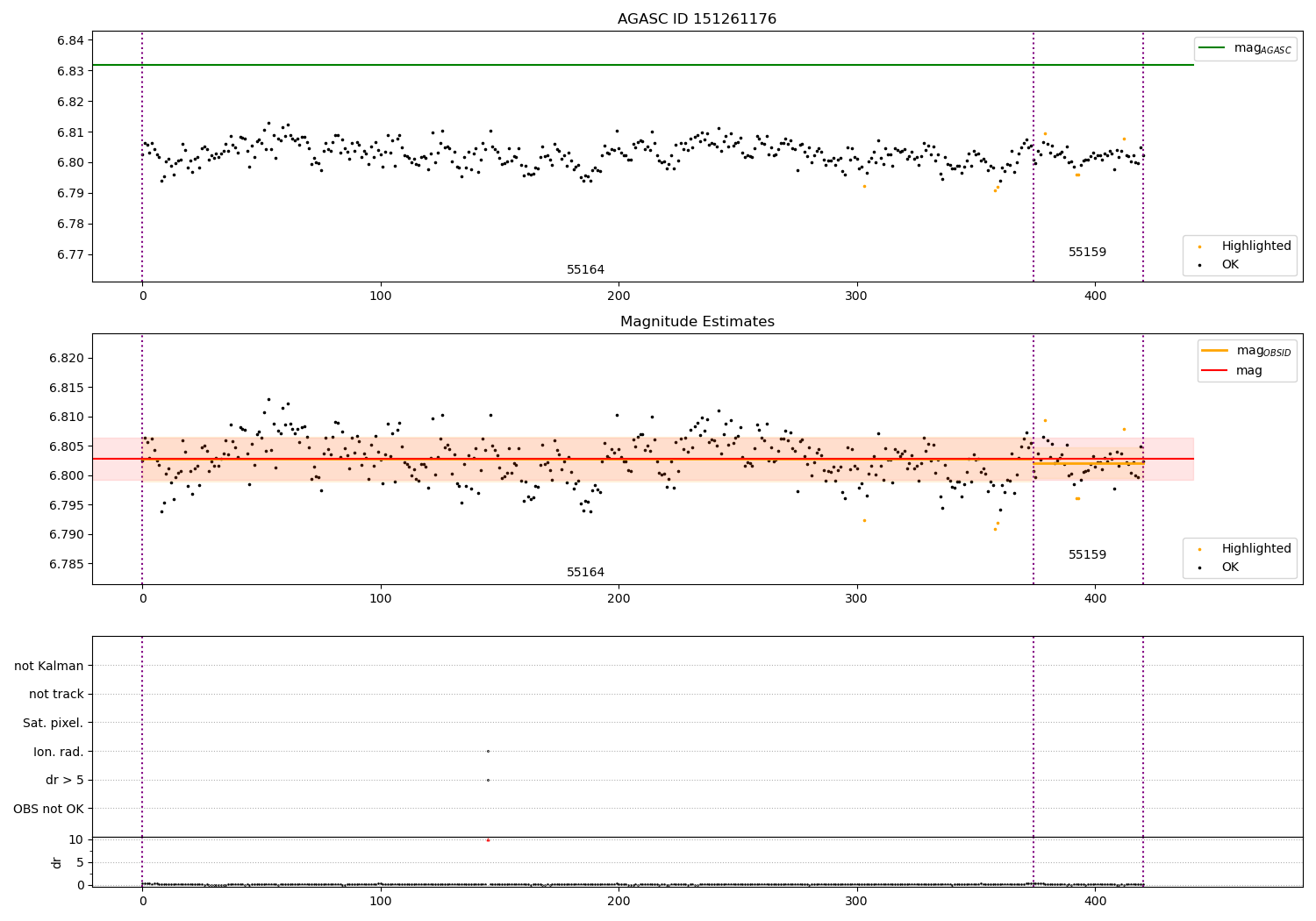This screenshot has height=921, width=1316.
Task: Click the 'Sat. pixel.' axis label
Action: pos(54,724)
